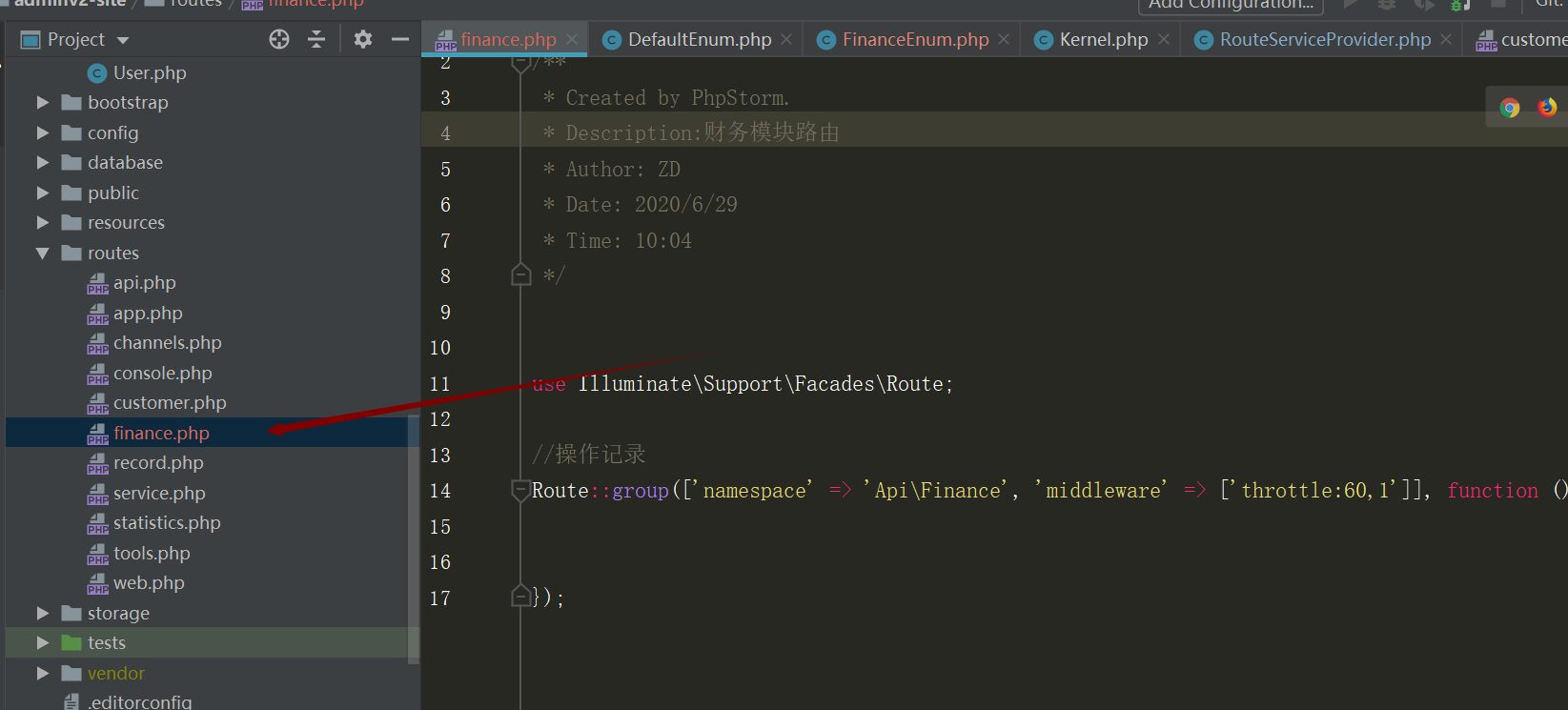Expand the public folder
Screen dimensions: 1568x710
pos(43,193)
